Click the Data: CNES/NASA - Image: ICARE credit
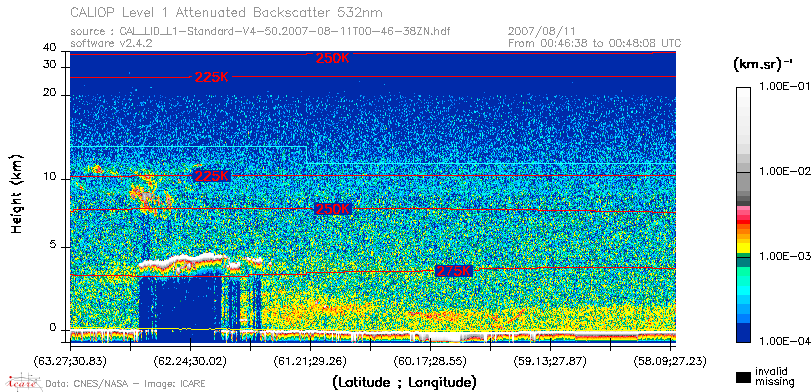 click(125, 383)
